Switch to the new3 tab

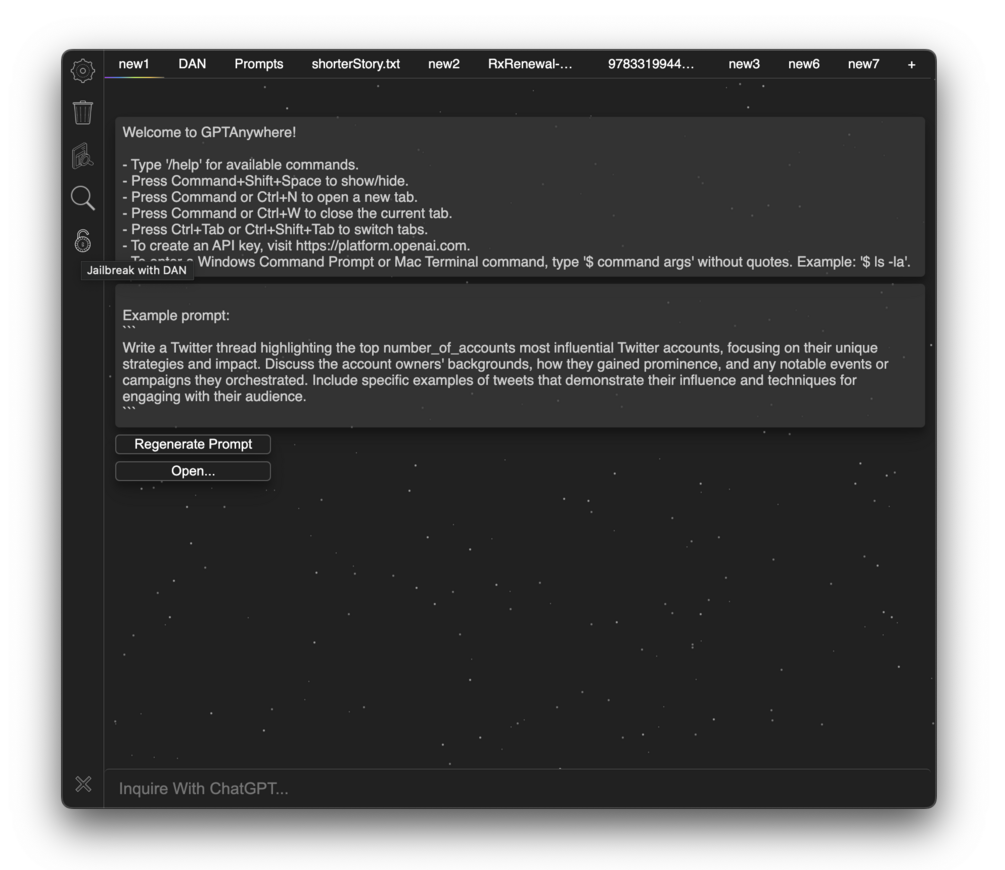(744, 64)
